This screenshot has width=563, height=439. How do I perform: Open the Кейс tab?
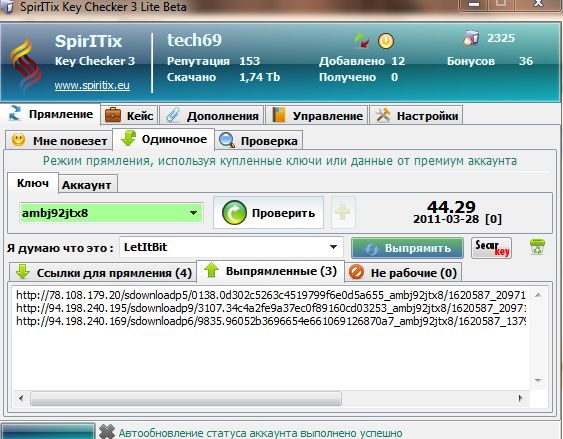[129, 116]
